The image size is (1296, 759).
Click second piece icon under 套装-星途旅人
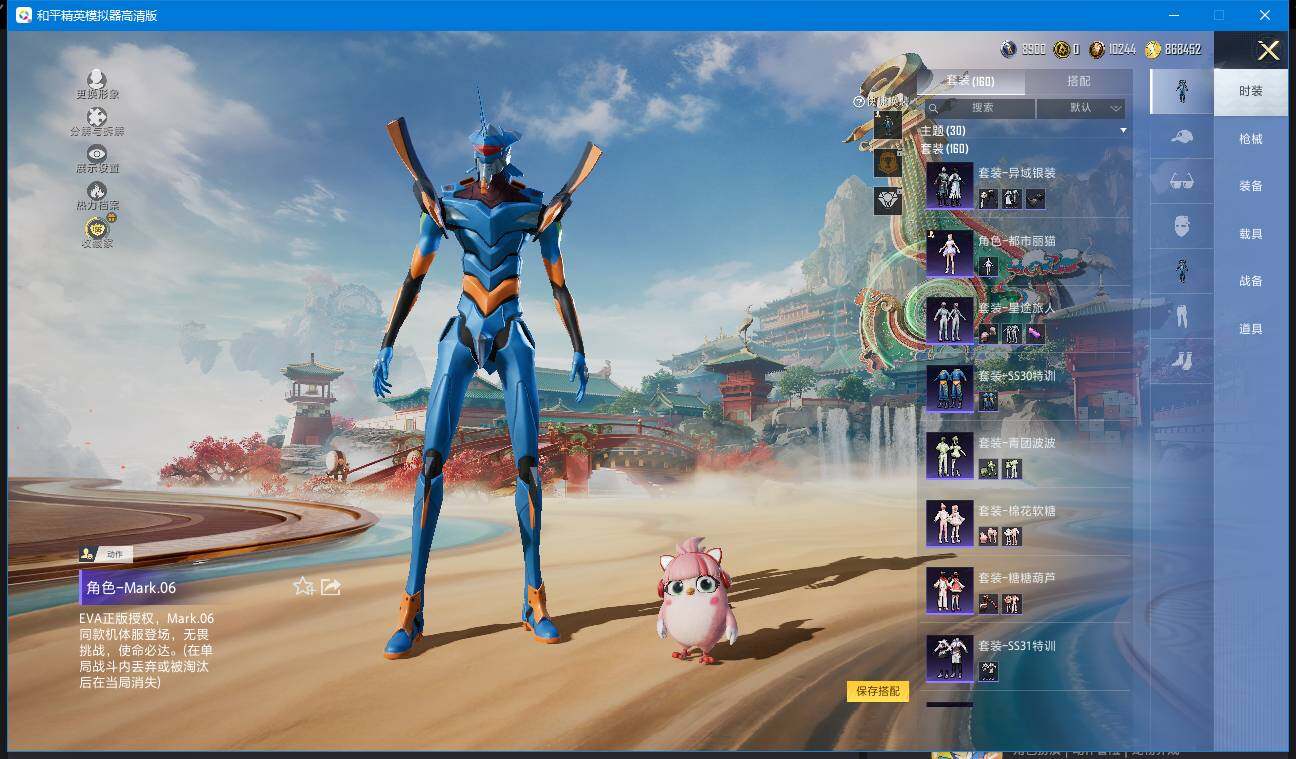(x=1012, y=334)
